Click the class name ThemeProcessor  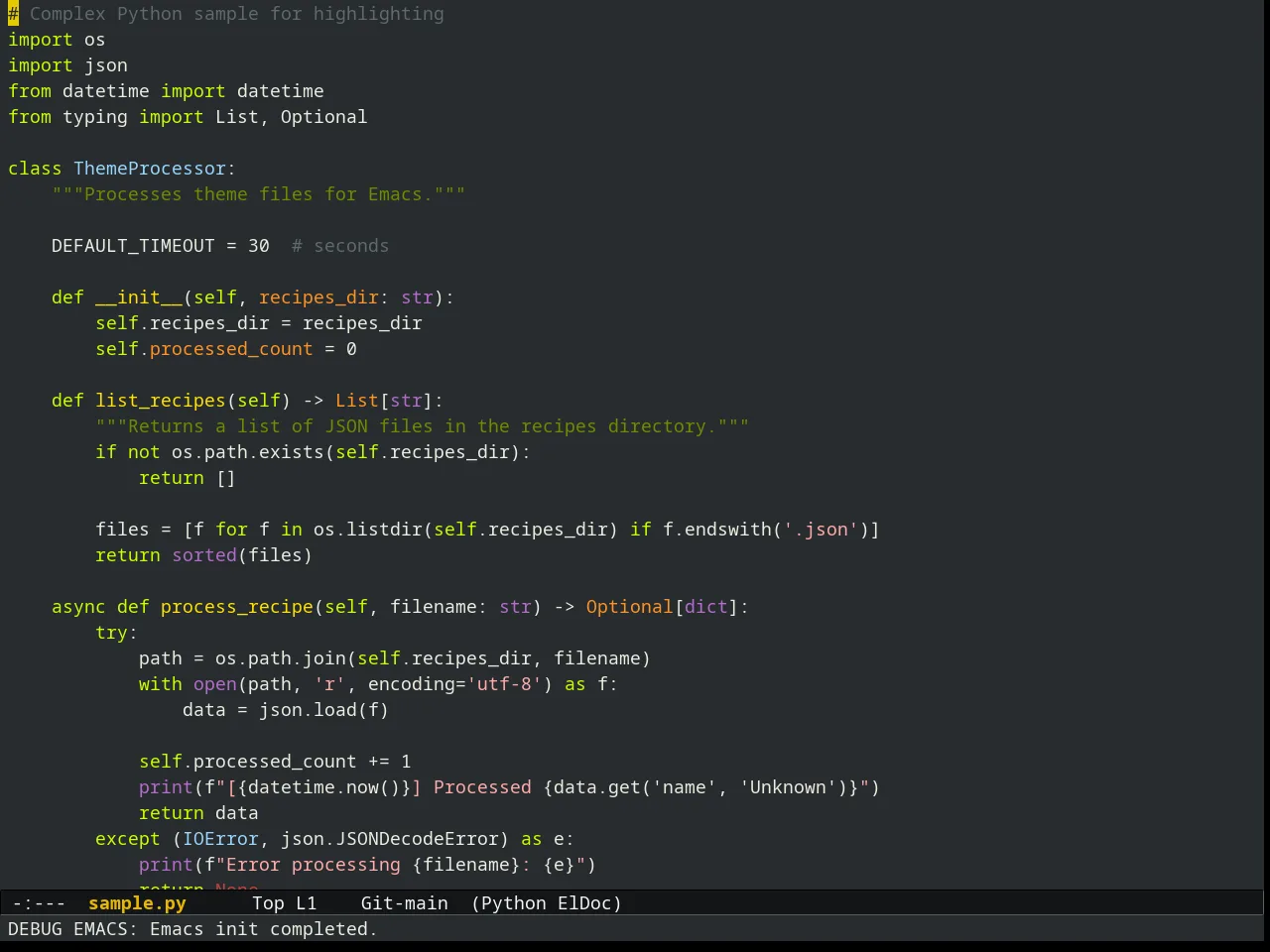[x=150, y=169]
